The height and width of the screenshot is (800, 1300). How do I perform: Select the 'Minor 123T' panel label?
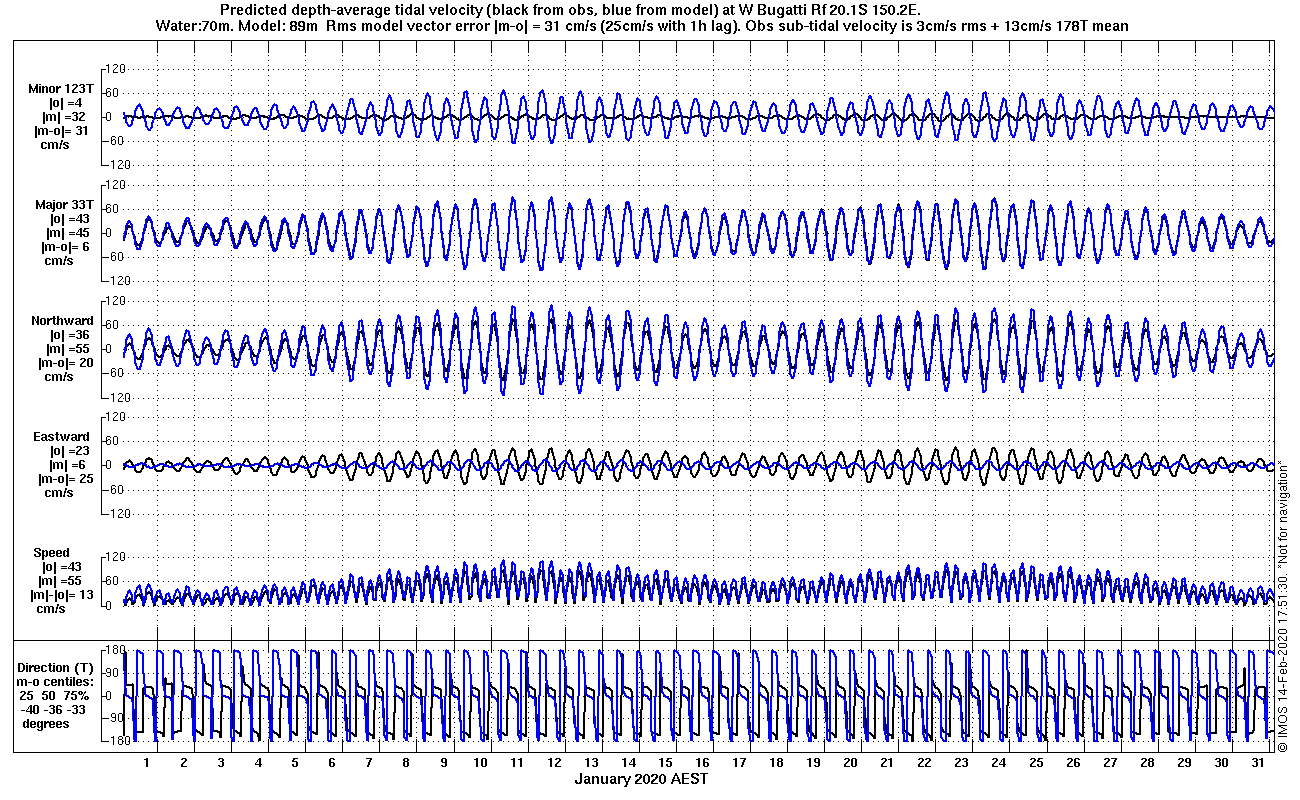(61, 89)
